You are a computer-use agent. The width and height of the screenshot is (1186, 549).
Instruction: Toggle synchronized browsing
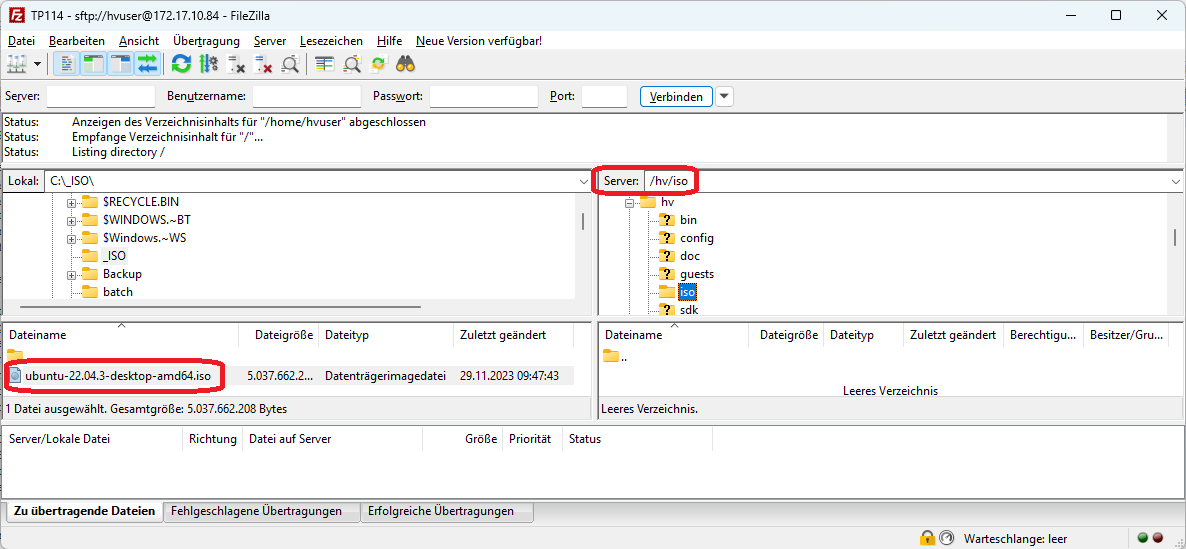click(378, 64)
